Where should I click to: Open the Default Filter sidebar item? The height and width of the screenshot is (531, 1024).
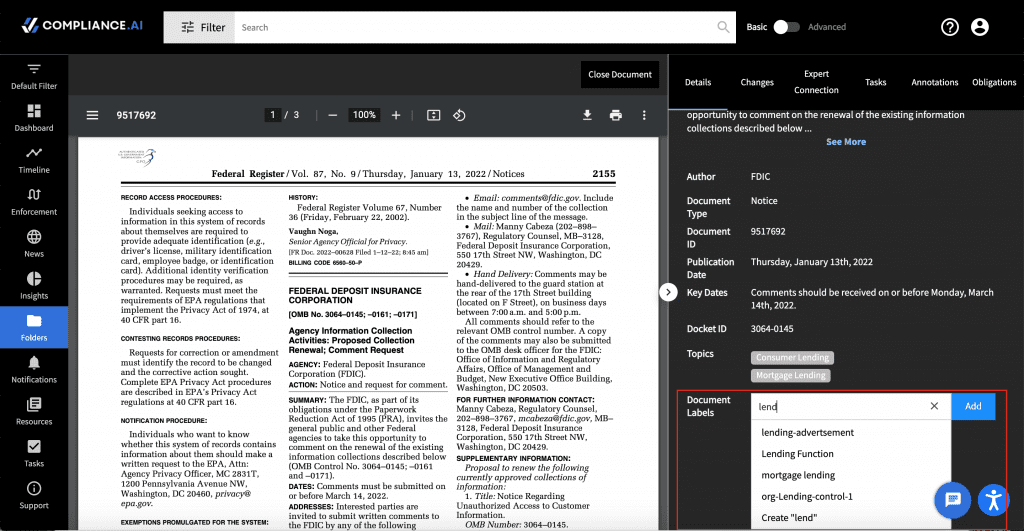pos(34,76)
